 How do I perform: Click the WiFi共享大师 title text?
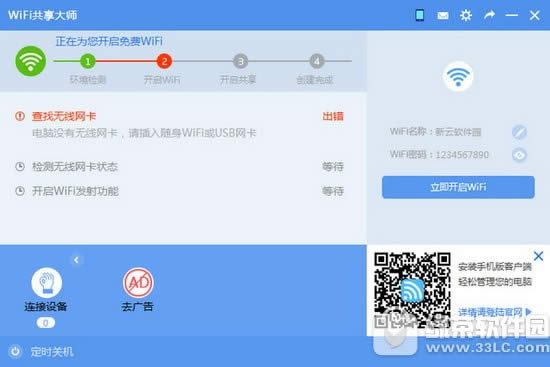42,15
